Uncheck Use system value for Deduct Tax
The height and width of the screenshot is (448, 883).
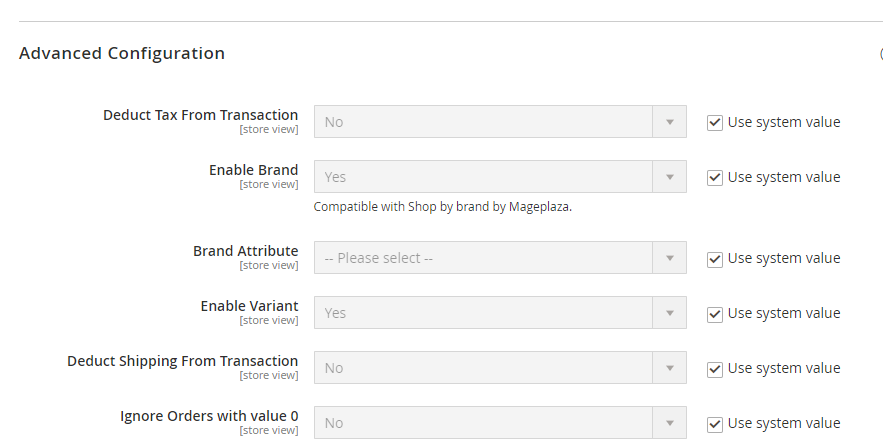point(714,122)
